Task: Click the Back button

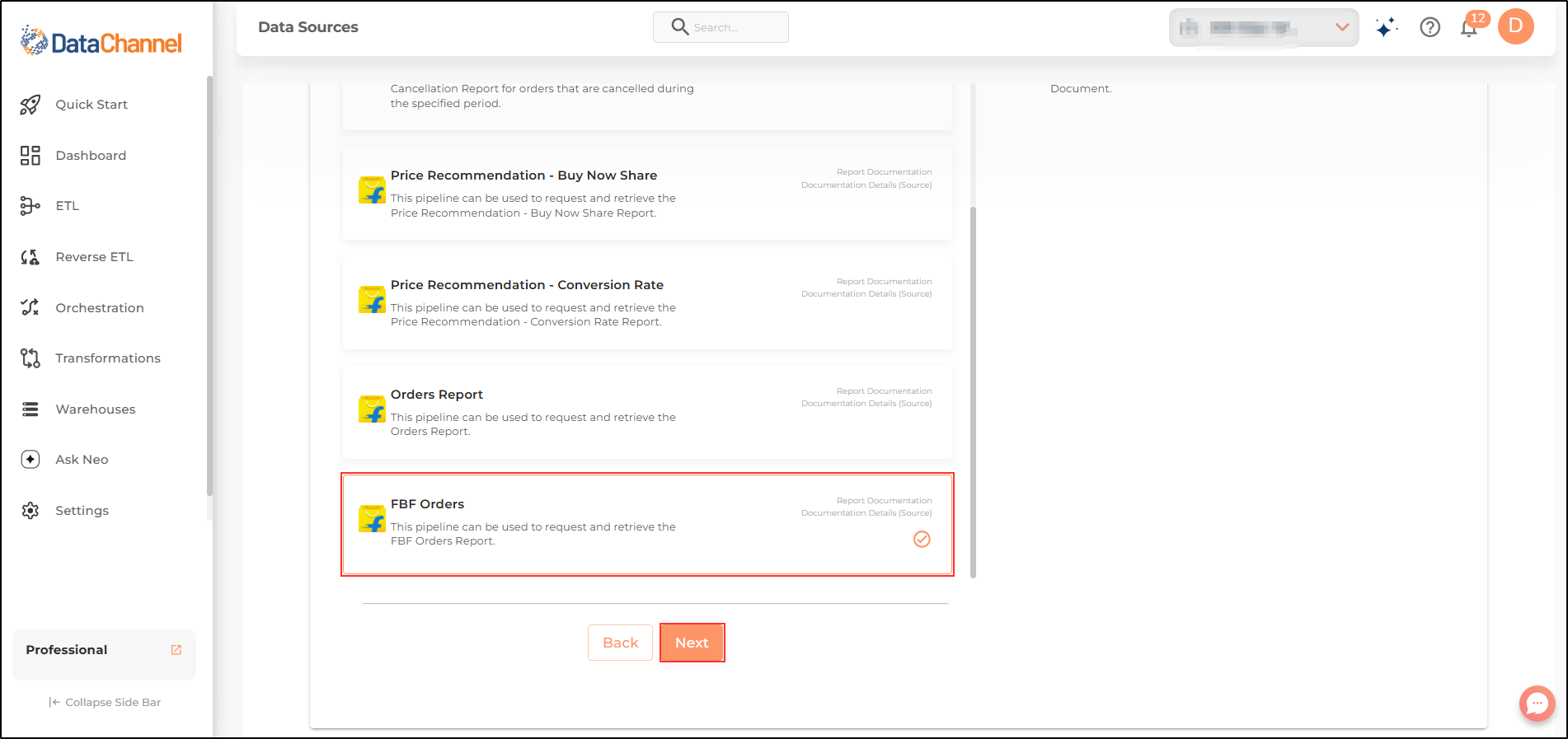Action: click(620, 643)
